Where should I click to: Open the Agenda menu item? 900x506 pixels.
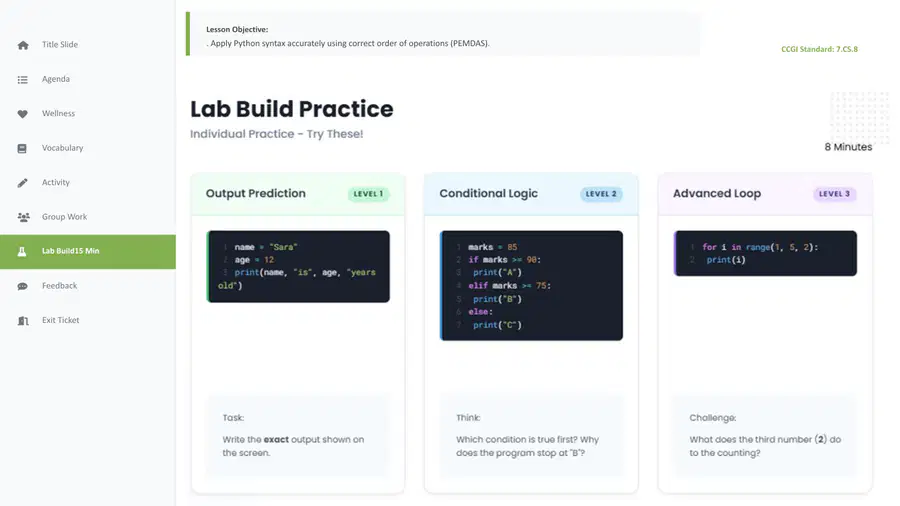(56, 79)
